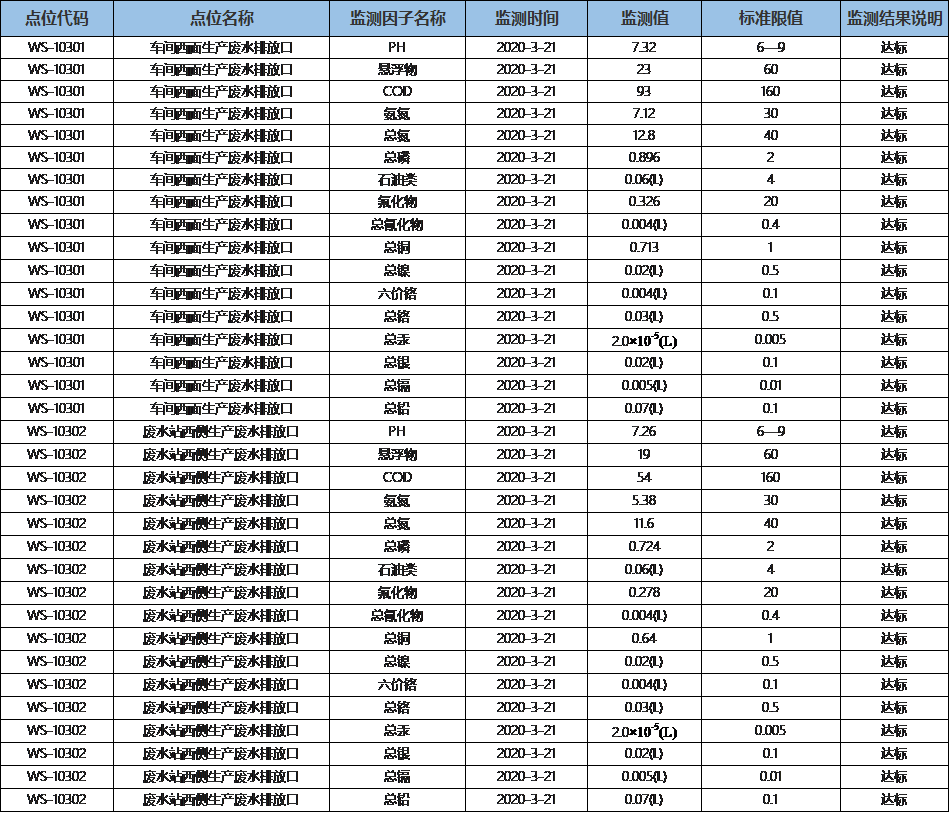950x813 pixels.
Task: Select the monitored value 23
Action: click(x=644, y=69)
